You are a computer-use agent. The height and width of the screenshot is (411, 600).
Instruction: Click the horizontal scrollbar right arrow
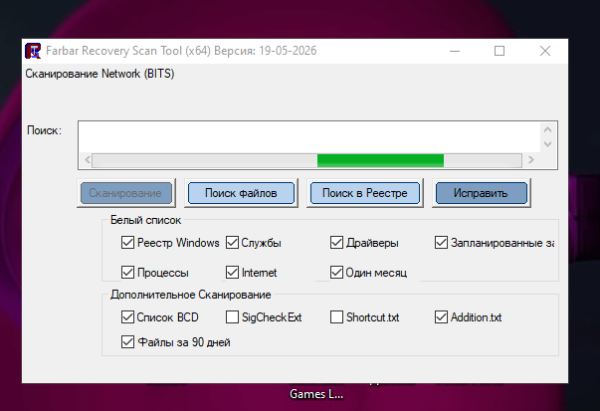click(x=531, y=160)
